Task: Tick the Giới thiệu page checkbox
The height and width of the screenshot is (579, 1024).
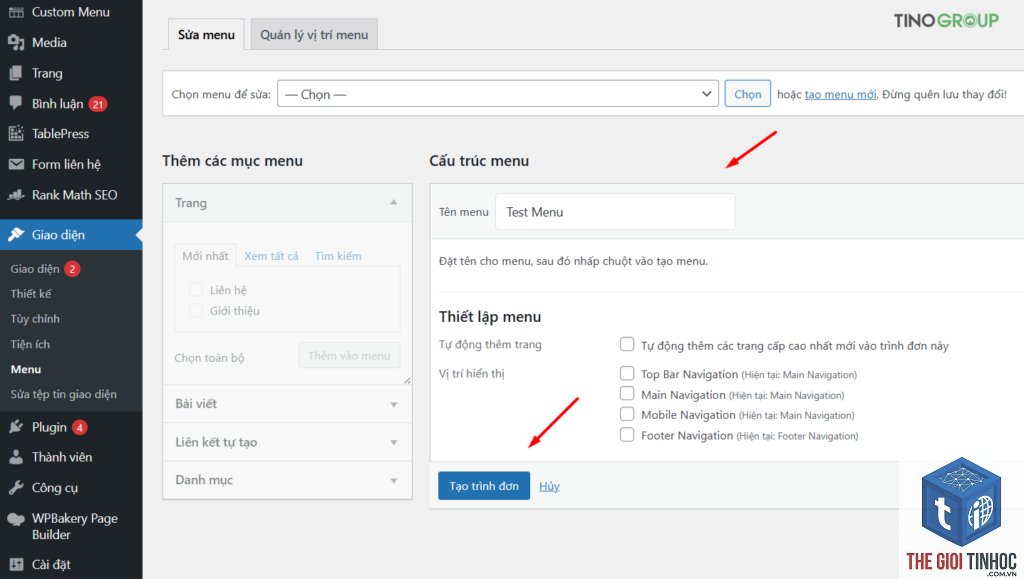Action: click(195, 310)
